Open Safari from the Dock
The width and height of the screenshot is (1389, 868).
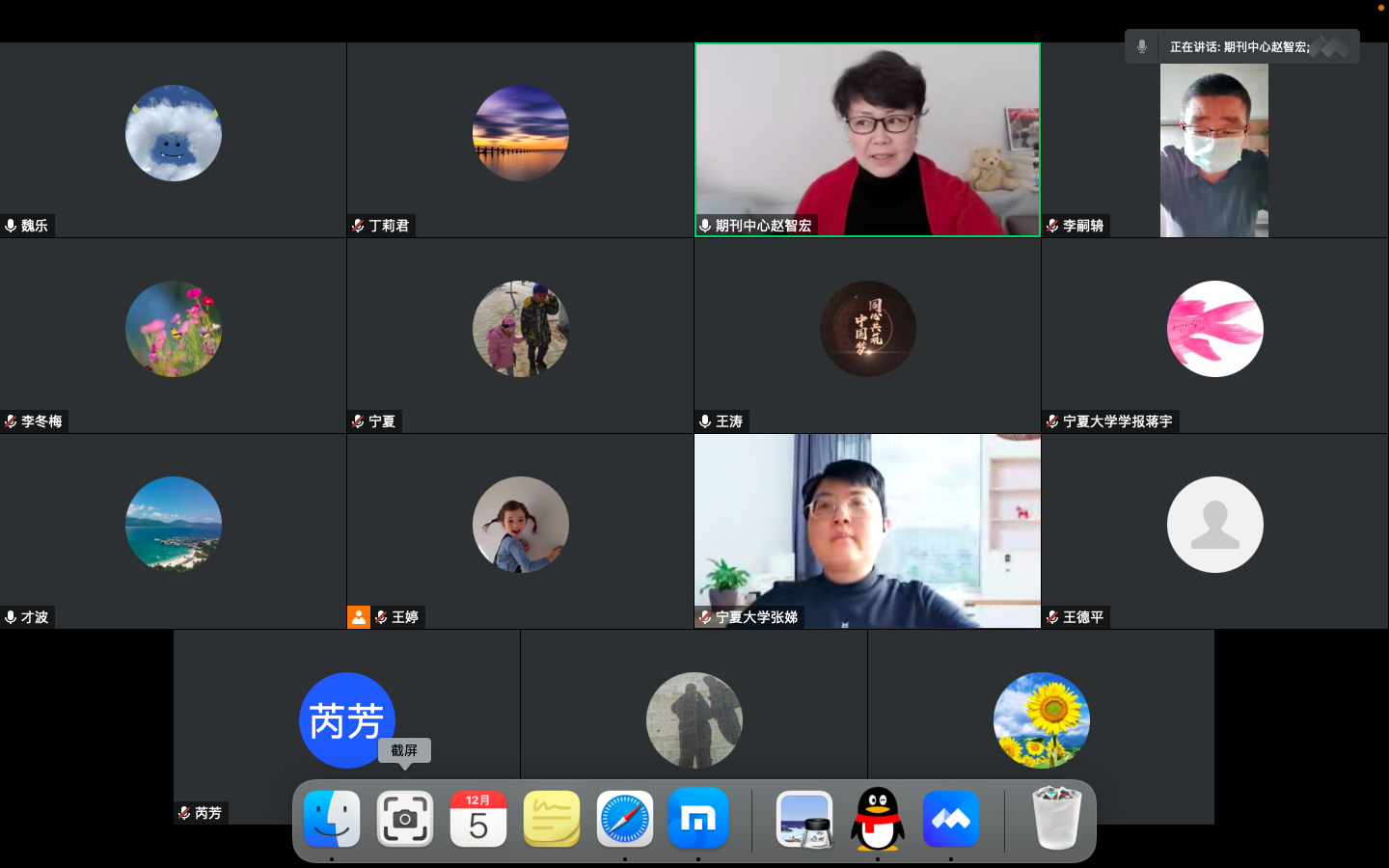(624, 819)
